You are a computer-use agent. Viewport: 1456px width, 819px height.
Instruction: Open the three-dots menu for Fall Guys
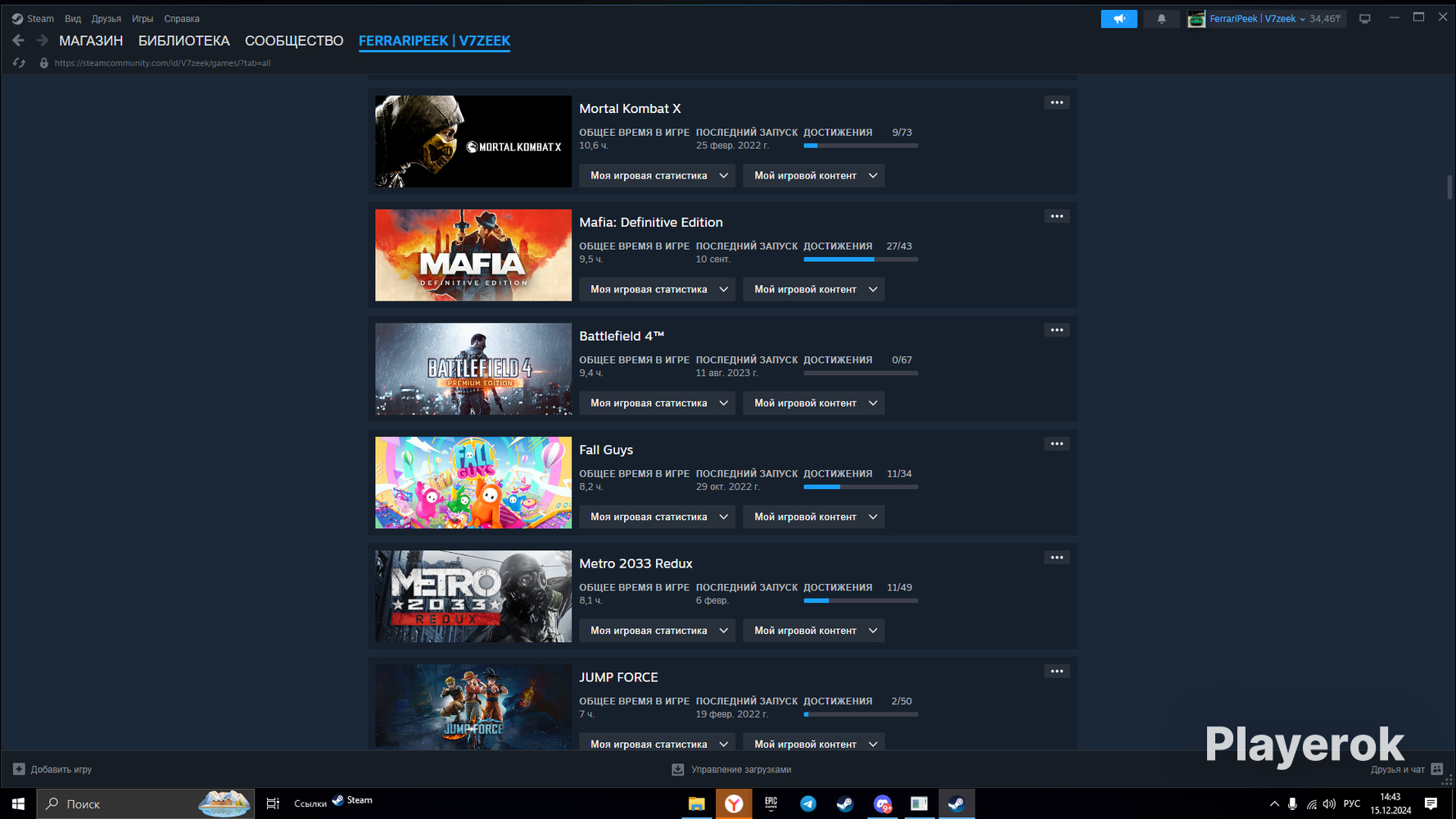pos(1057,444)
